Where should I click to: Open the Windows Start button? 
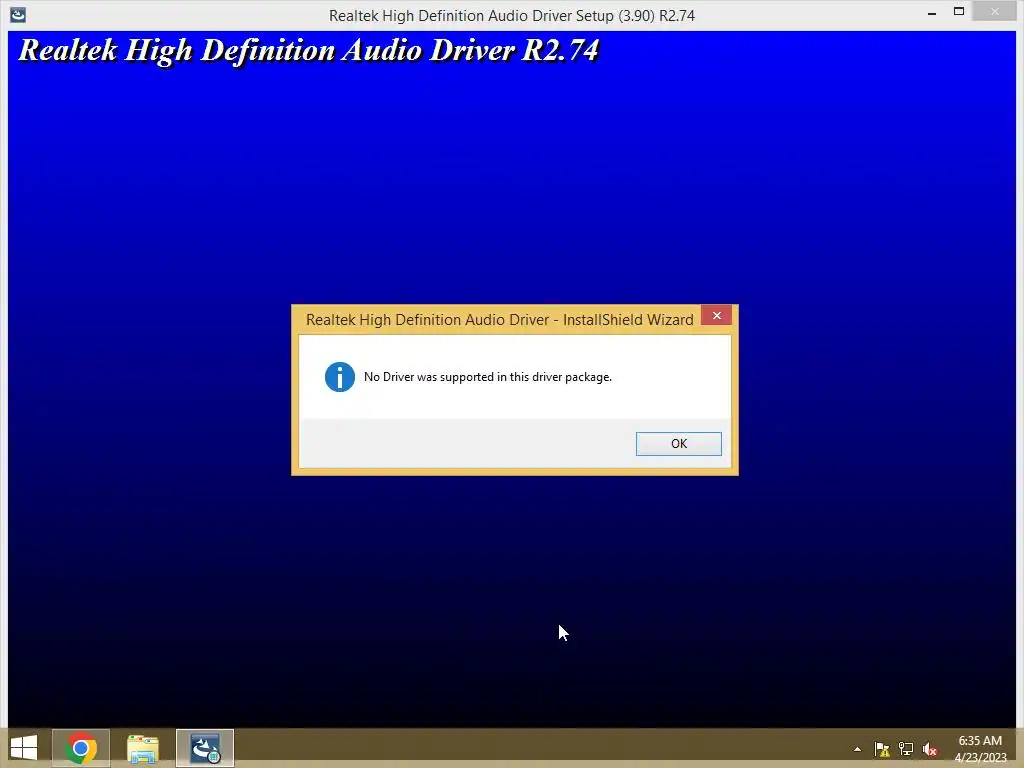click(x=24, y=748)
